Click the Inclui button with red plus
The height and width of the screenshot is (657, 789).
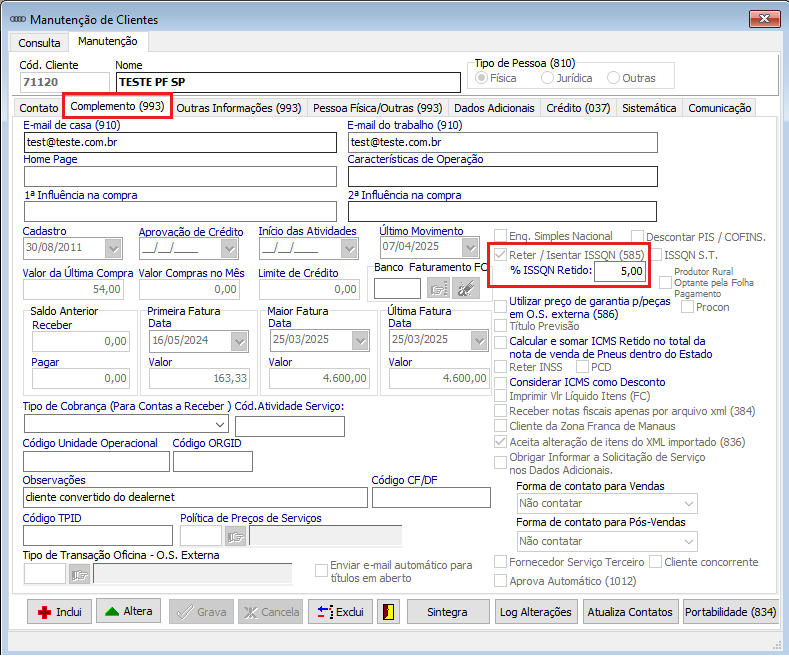59,612
